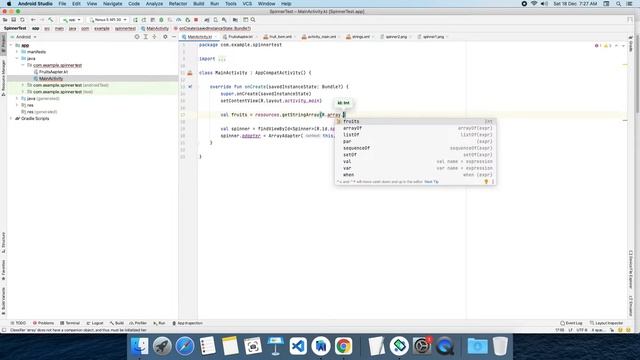
Task: Click the Collapse All icon in Project panel
Action: coord(154,37)
